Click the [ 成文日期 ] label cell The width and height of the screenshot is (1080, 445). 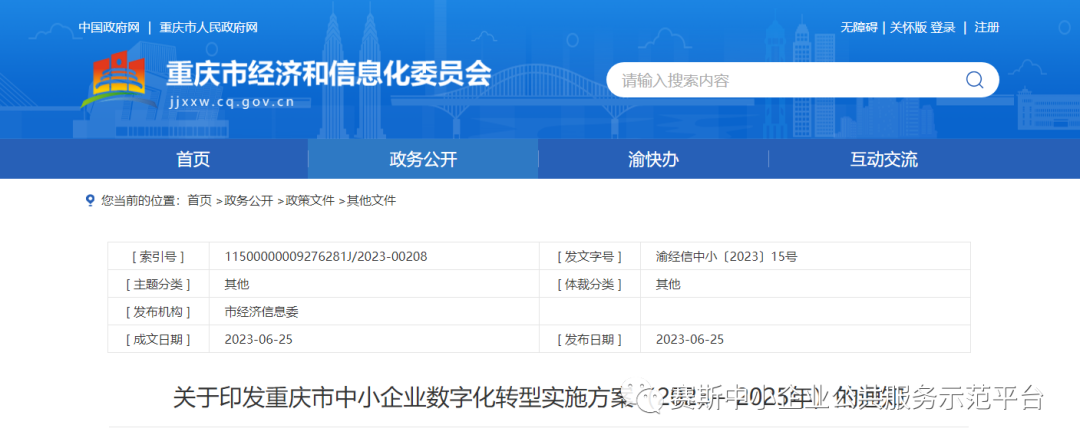click(x=158, y=340)
